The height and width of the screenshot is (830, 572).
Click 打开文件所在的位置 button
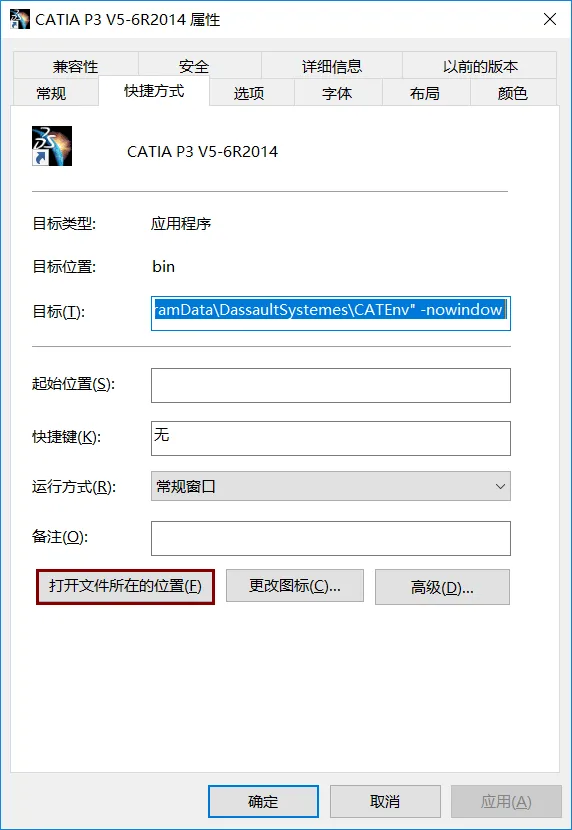[x=125, y=587]
